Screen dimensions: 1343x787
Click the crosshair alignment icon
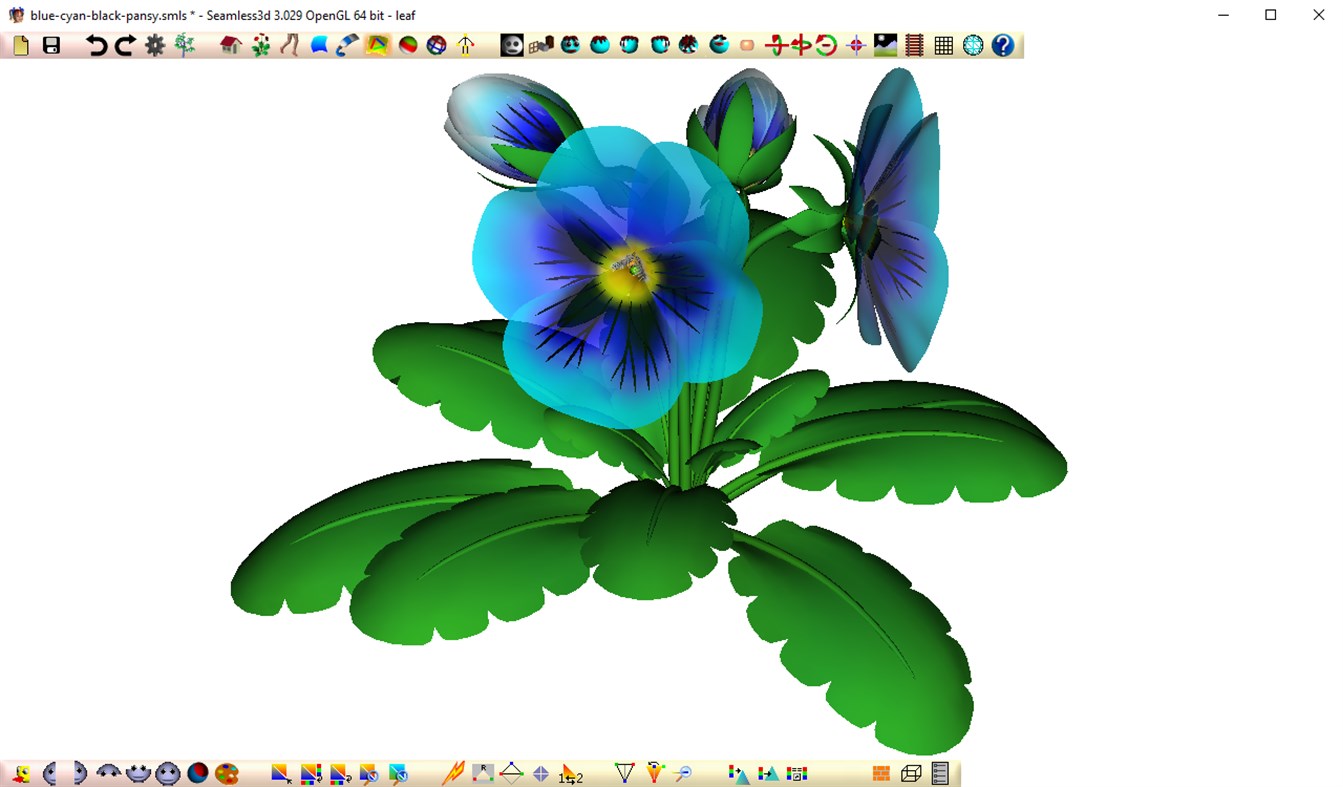tap(855, 44)
